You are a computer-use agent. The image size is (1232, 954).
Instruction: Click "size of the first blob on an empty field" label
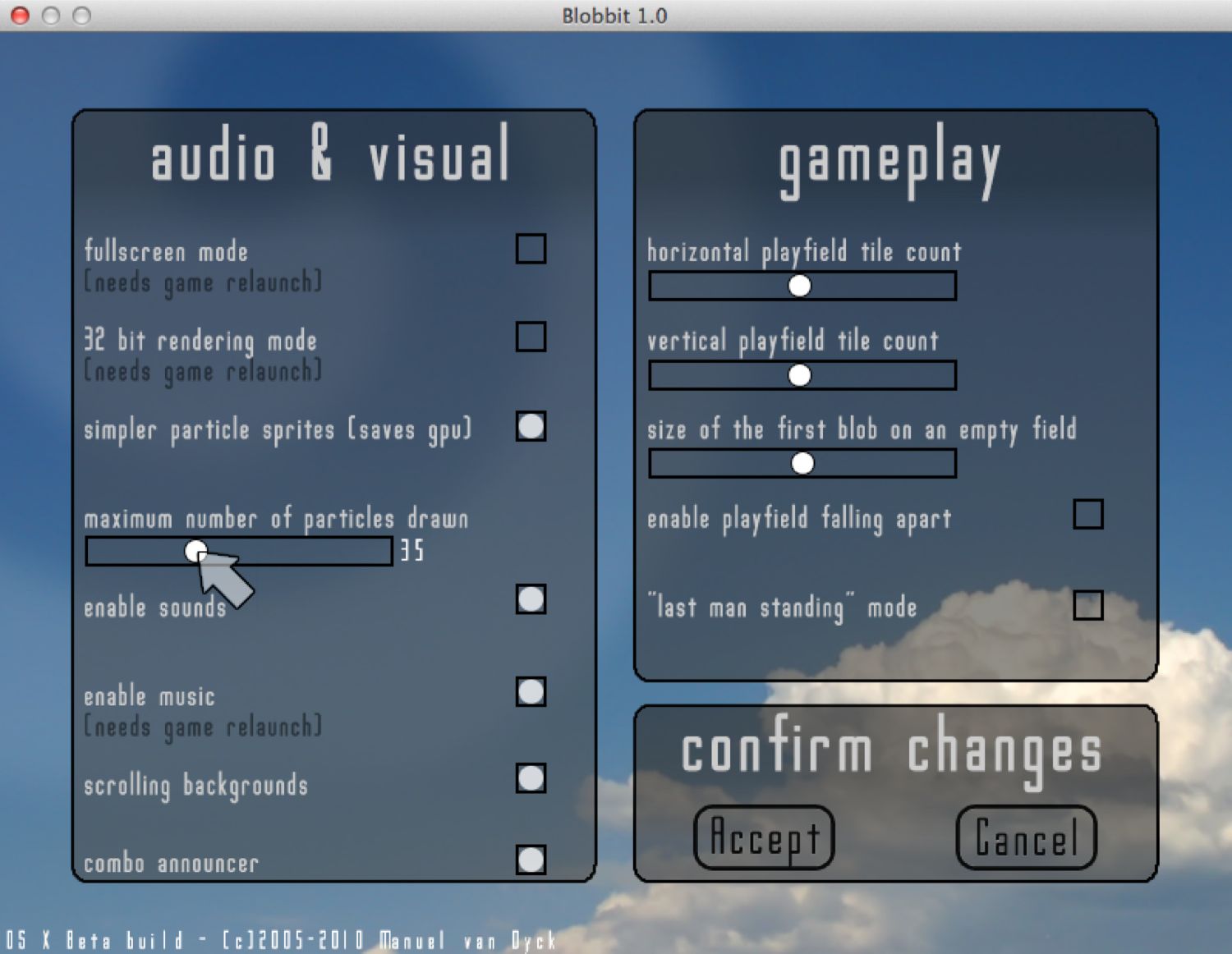click(862, 430)
